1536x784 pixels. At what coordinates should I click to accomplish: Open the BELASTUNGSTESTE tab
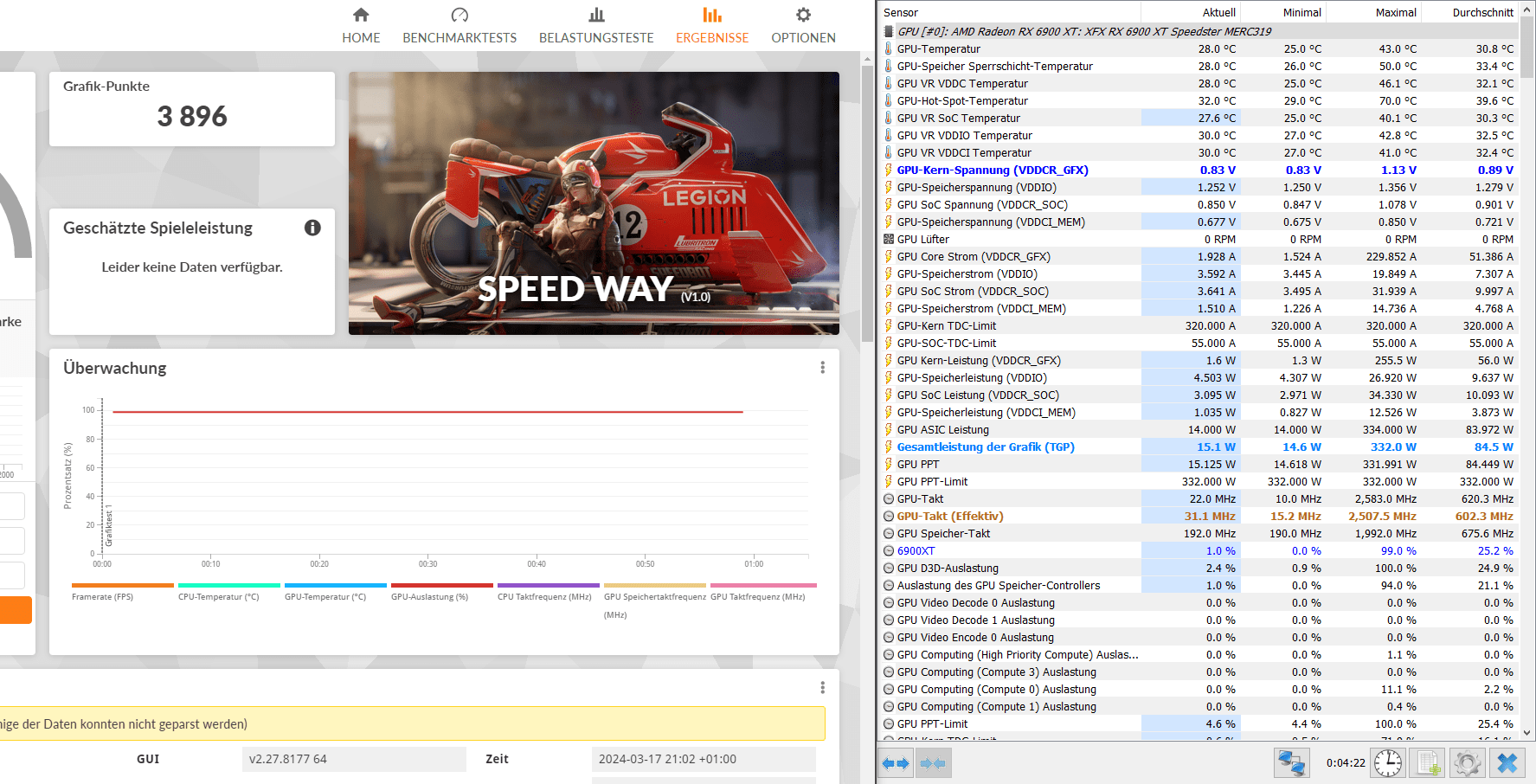click(596, 26)
